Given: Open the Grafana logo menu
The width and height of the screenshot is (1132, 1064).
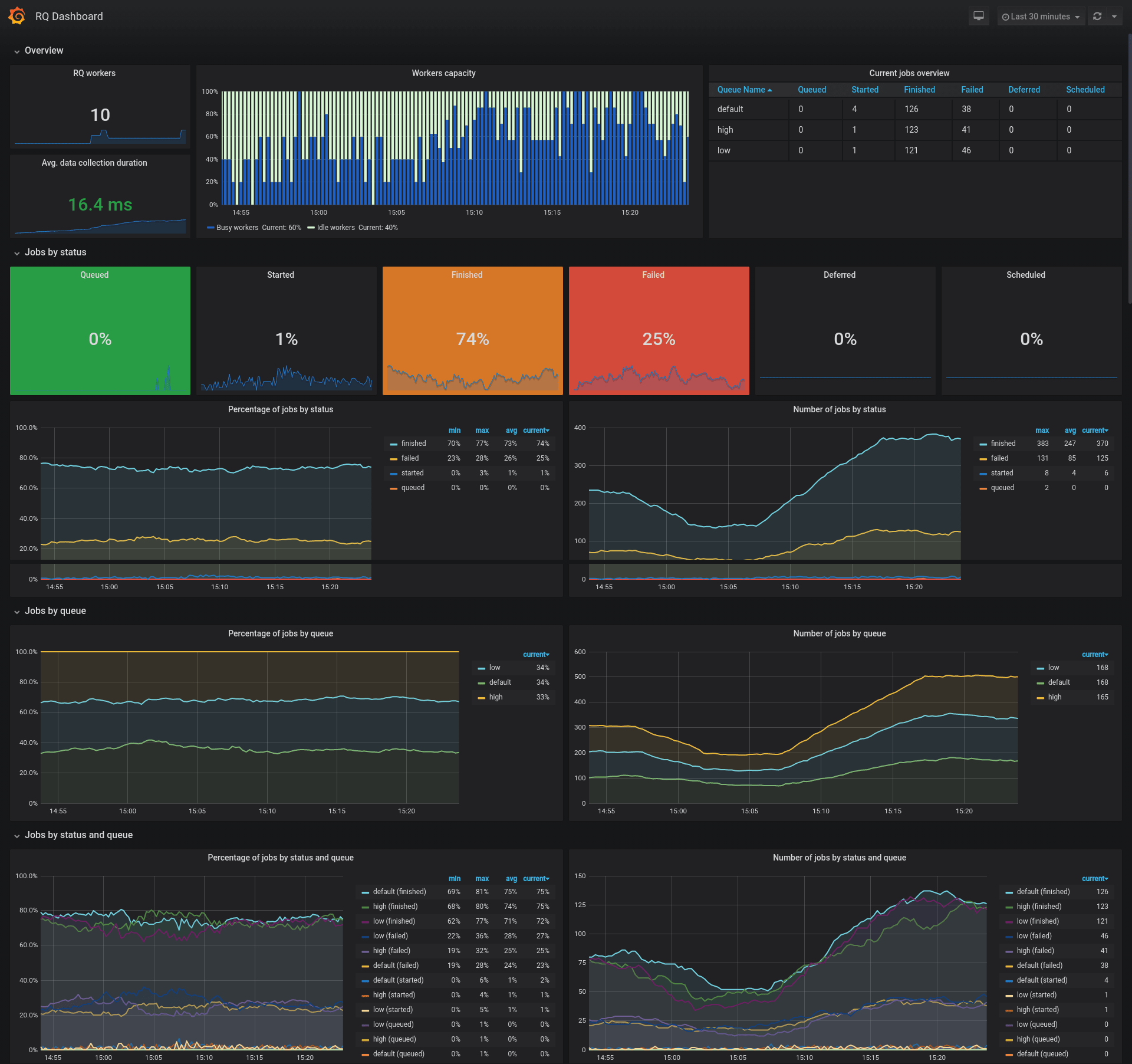Looking at the screenshot, I should click(17, 16).
